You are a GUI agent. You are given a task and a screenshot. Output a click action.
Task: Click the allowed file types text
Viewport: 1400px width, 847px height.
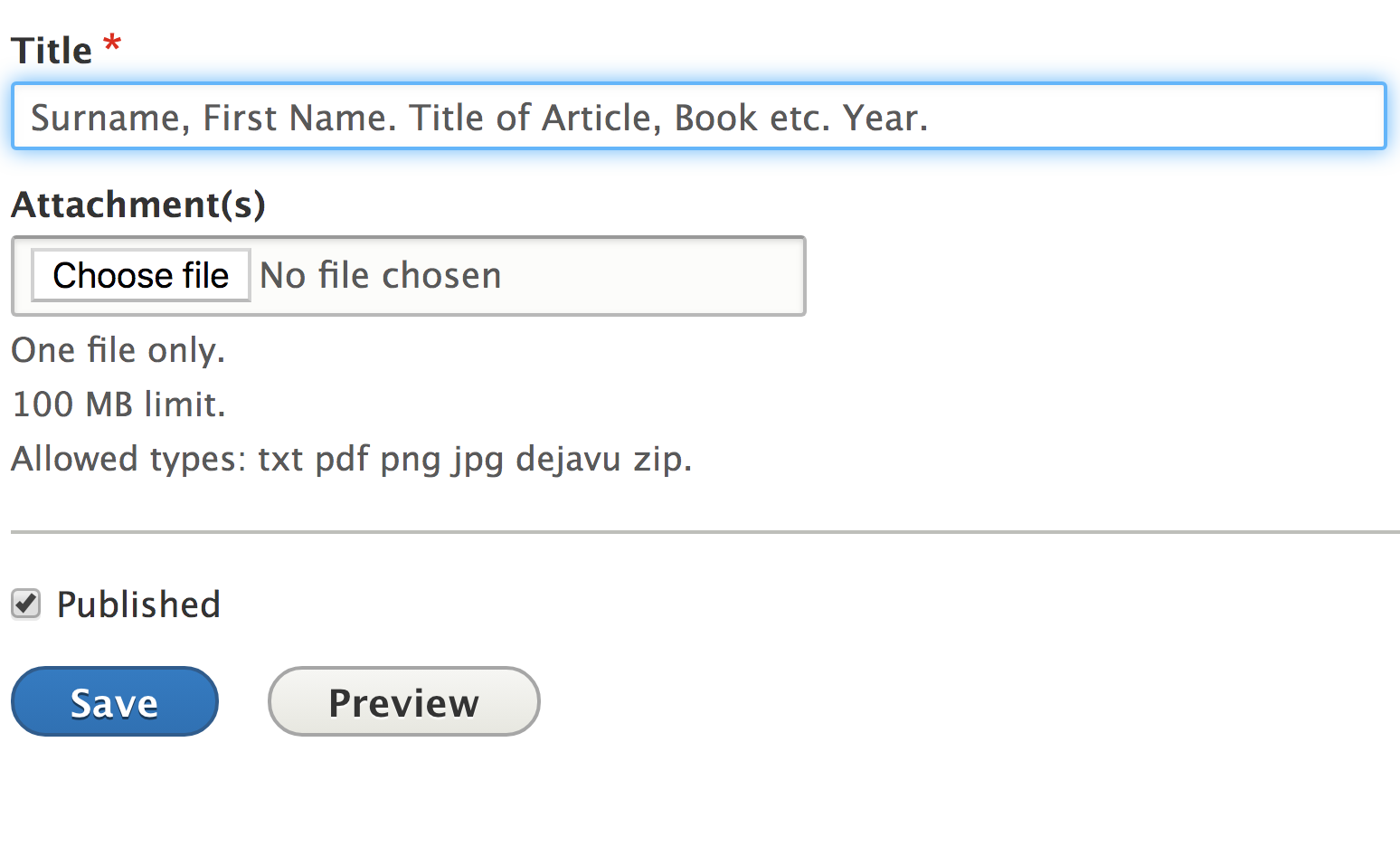pyautogui.click(x=351, y=459)
